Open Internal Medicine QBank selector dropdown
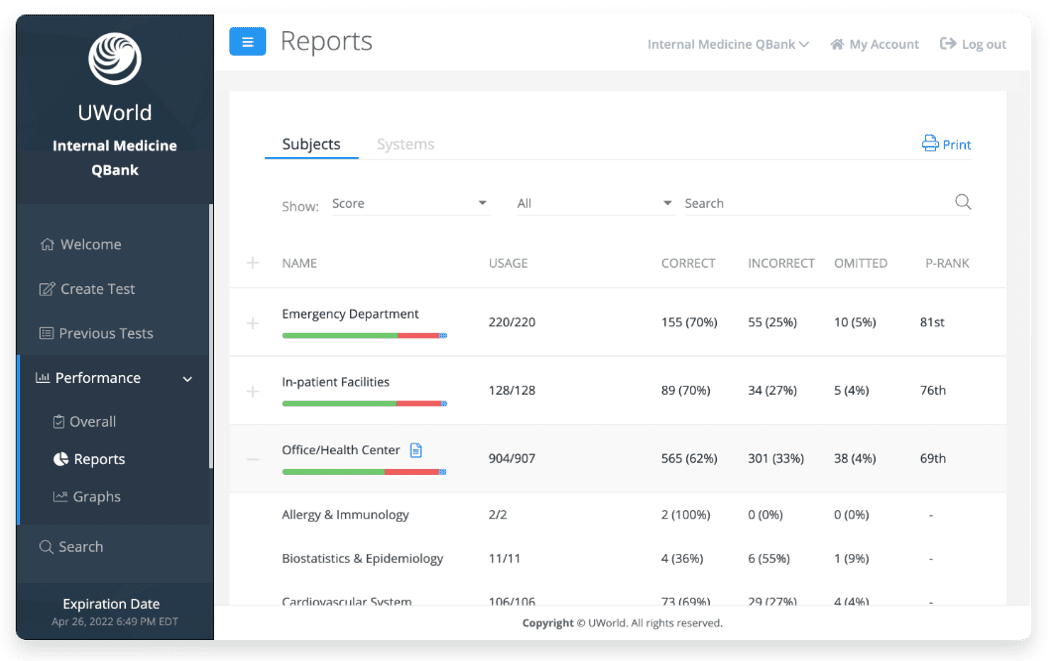The image size is (1055, 661). coord(728,44)
